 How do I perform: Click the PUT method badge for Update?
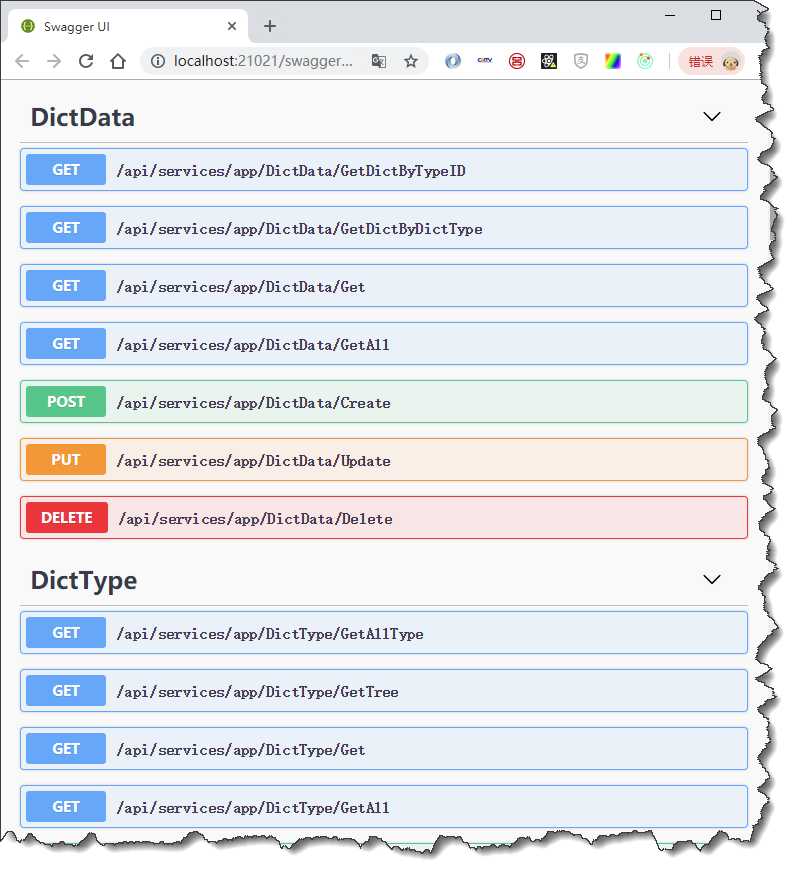tap(66, 460)
